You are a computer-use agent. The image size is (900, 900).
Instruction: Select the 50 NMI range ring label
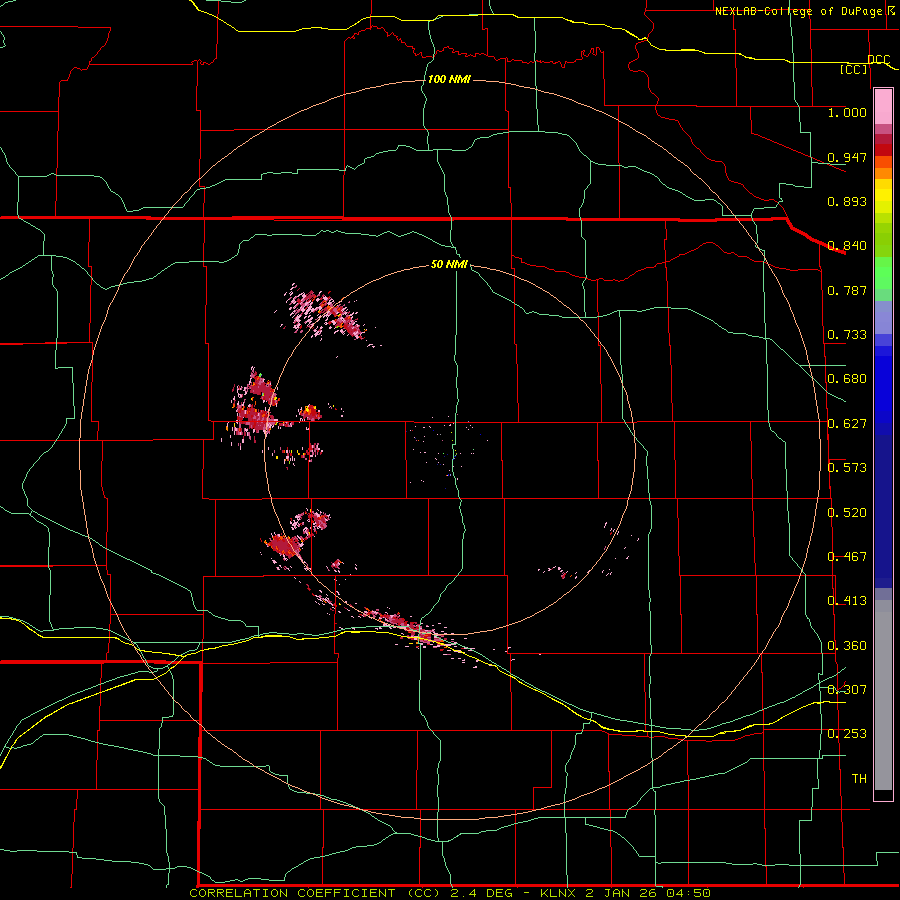click(449, 264)
